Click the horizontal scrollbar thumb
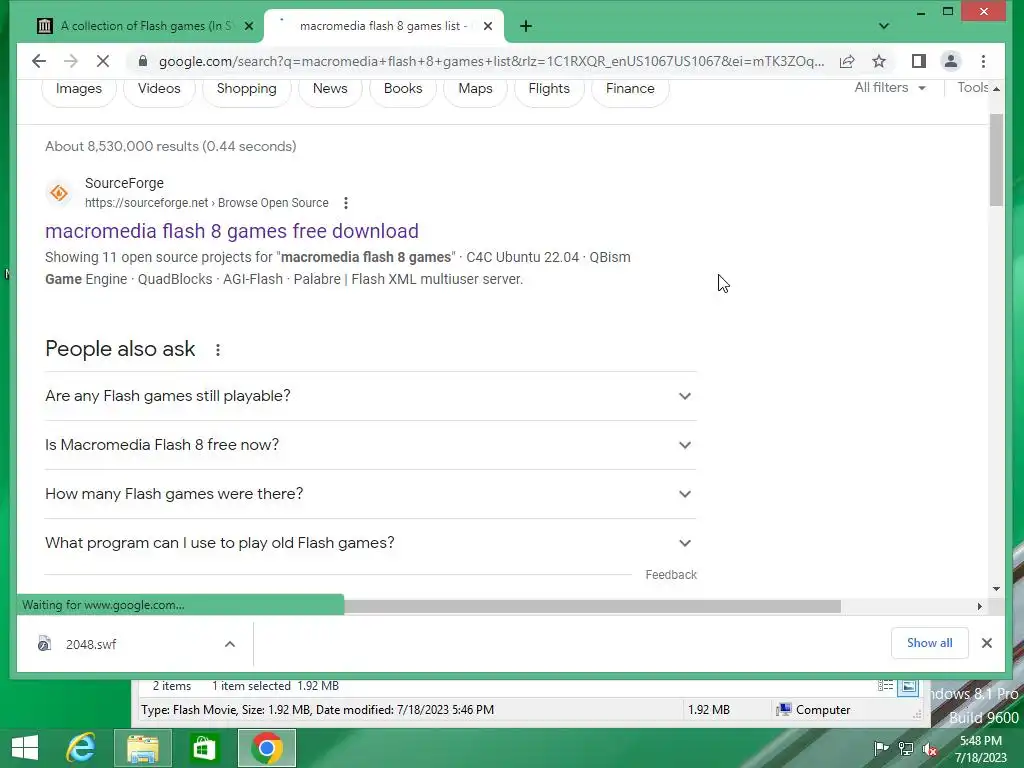 (x=592, y=606)
